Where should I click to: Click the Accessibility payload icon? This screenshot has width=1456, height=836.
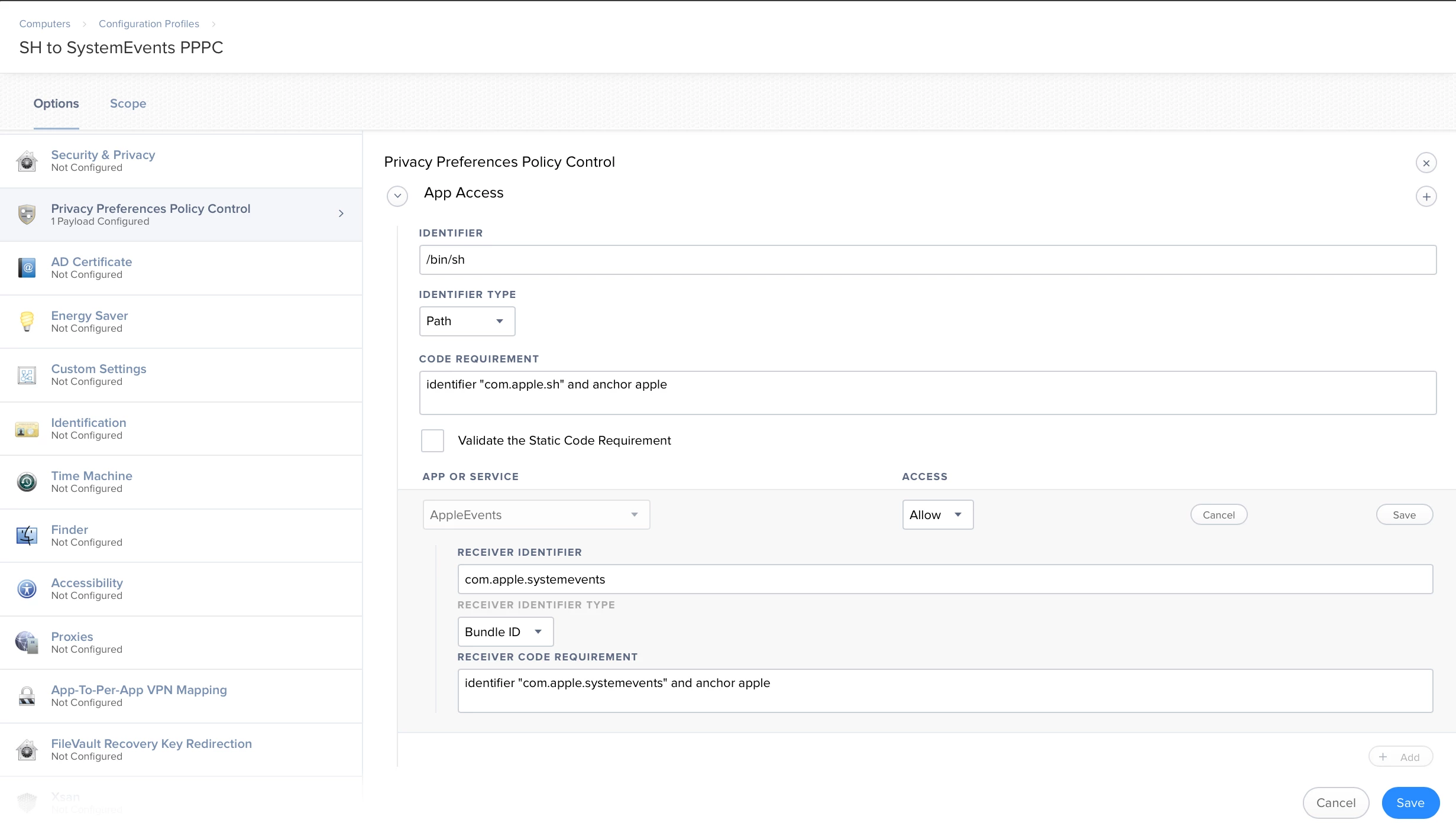pyautogui.click(x=27, y=589)
